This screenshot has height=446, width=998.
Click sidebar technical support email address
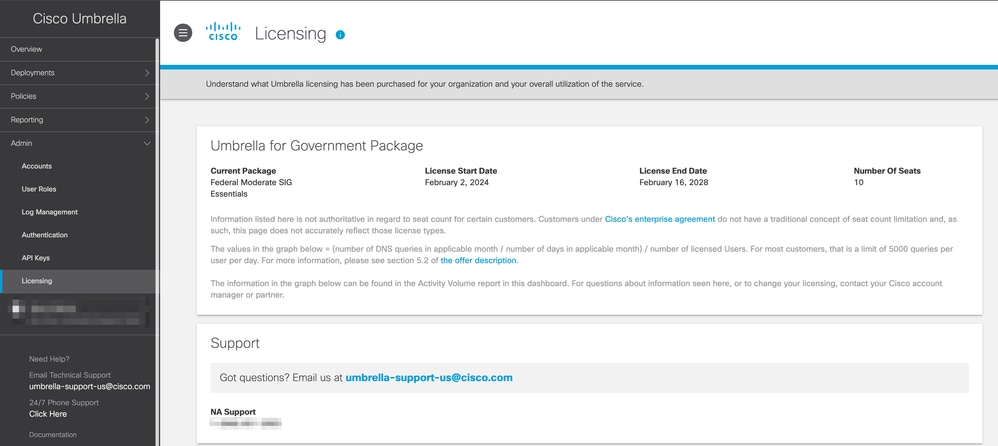[90, 386]
